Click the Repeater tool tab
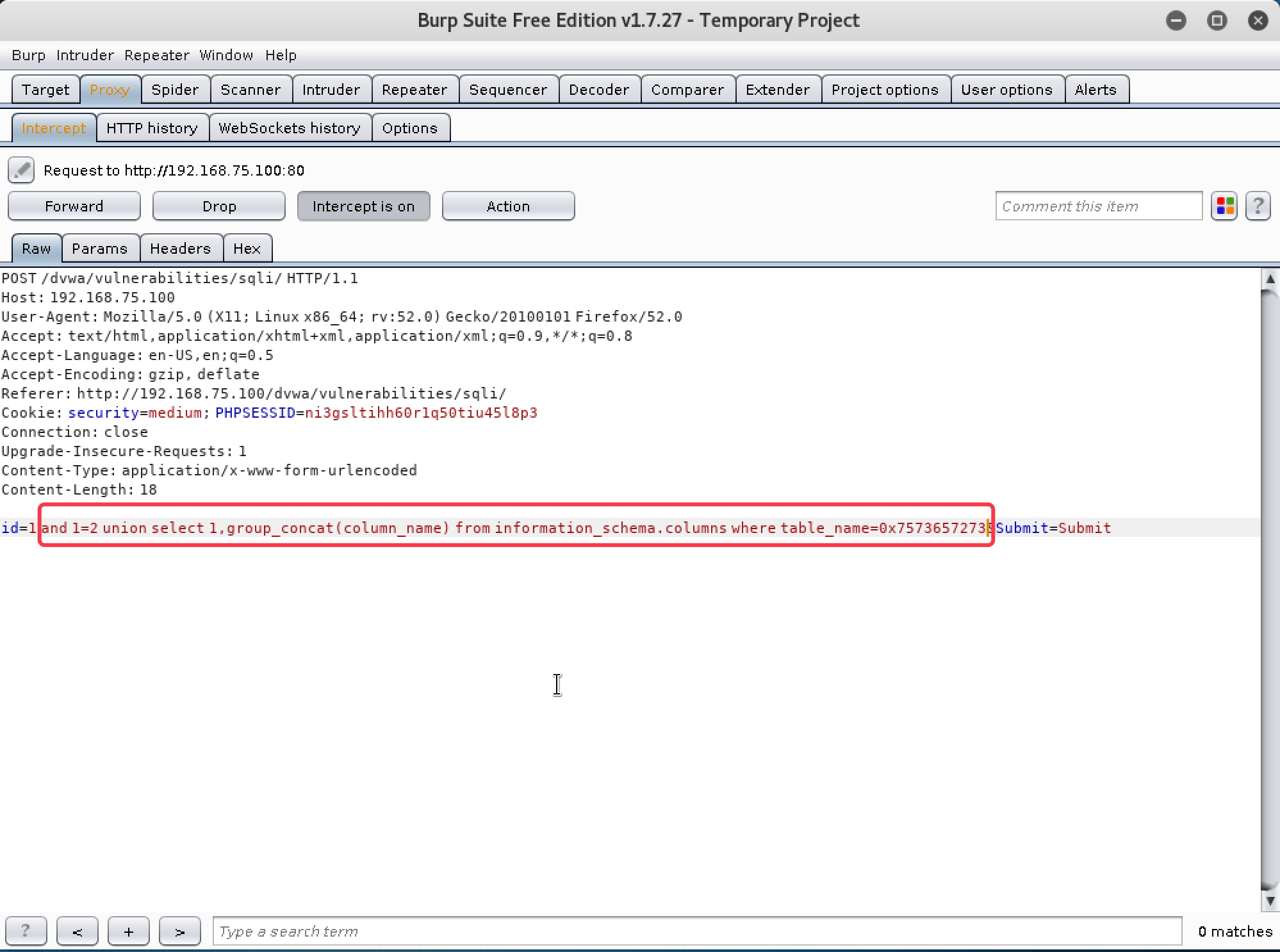This screenshot has height=952, width=1280. [413, 90]
